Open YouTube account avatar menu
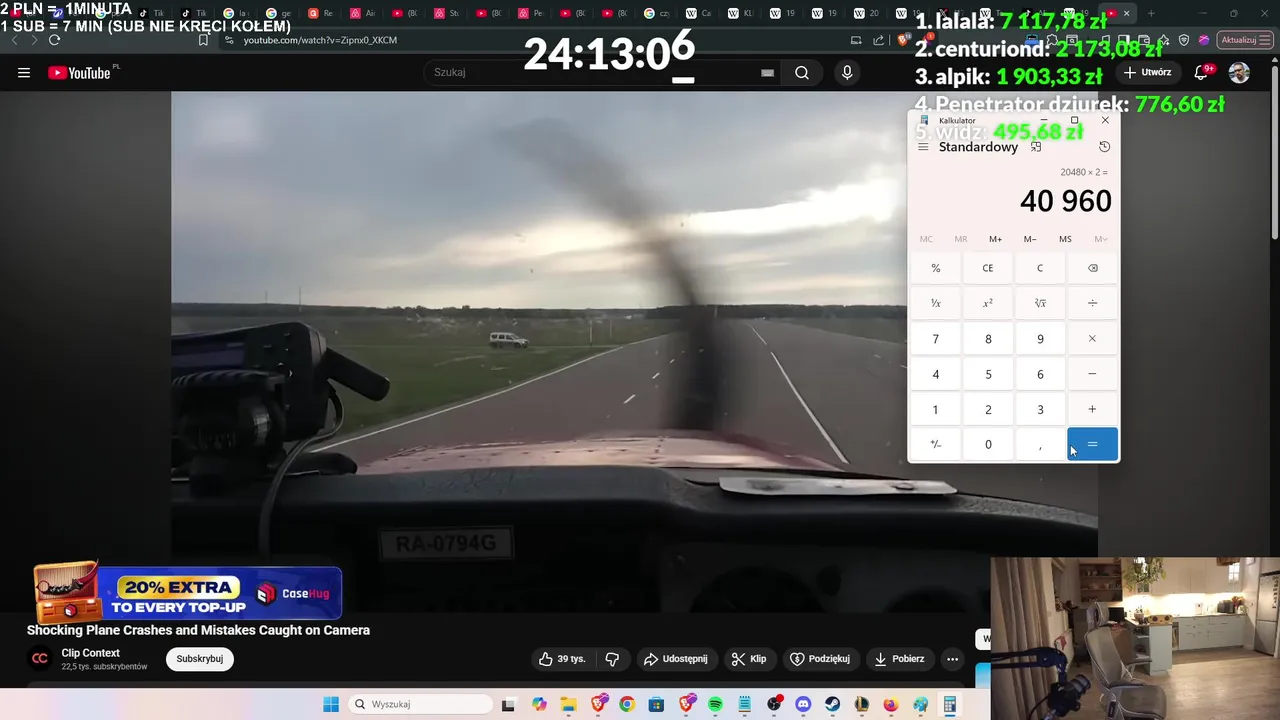Image resolution: width=1280 pixels, height=720 pixels. [x=1239, y=72]
